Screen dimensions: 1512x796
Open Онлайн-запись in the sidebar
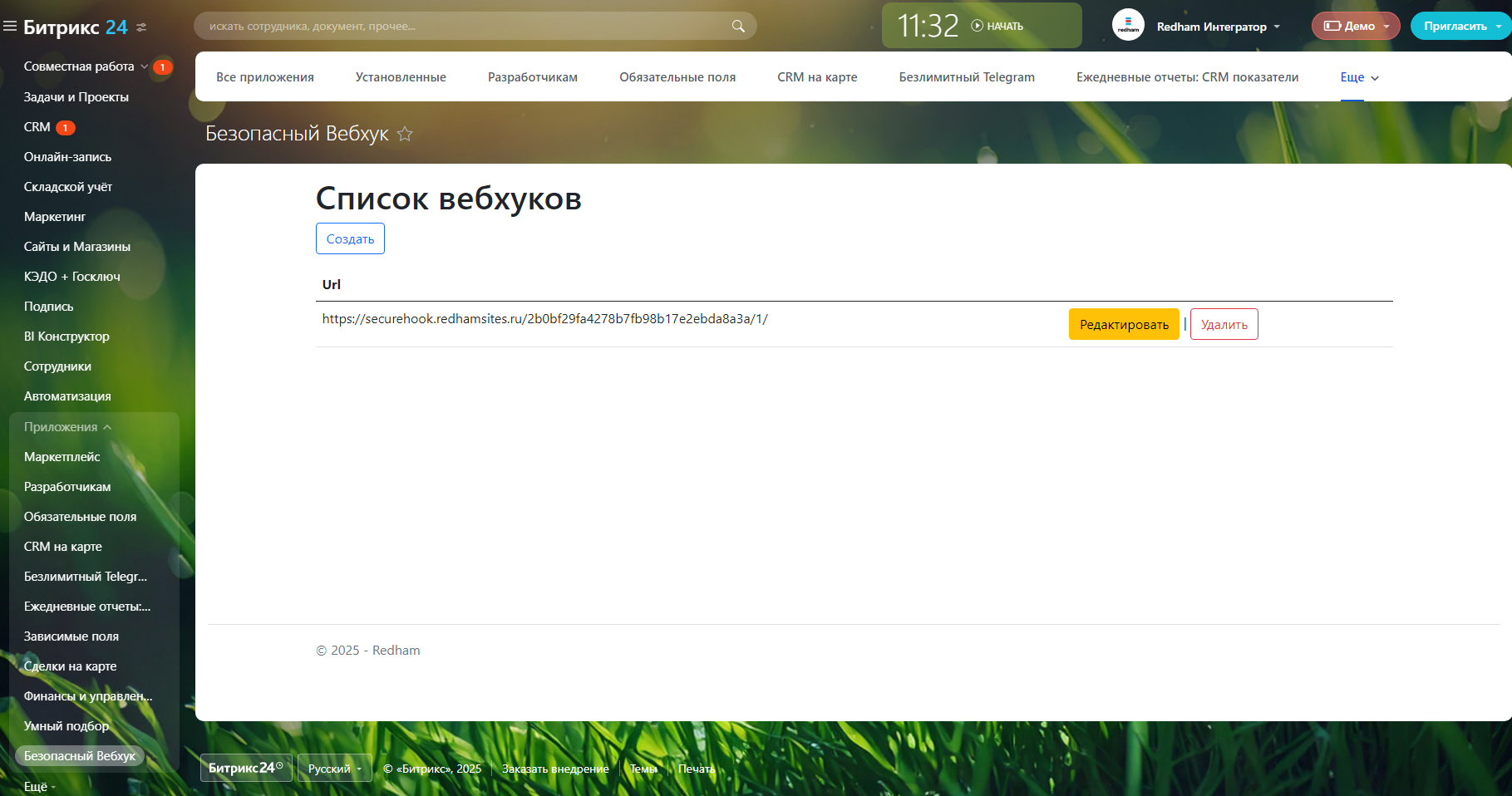click(67, 157)
